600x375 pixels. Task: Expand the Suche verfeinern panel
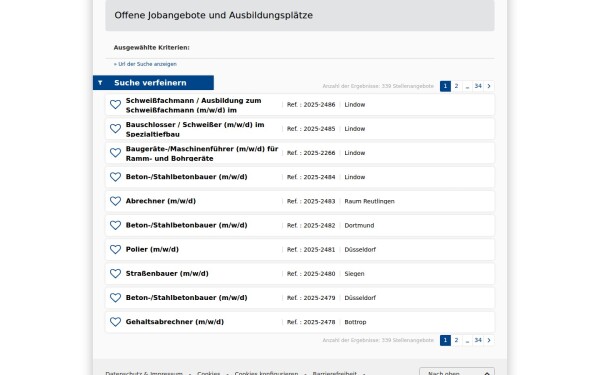[x=153, y=83]
